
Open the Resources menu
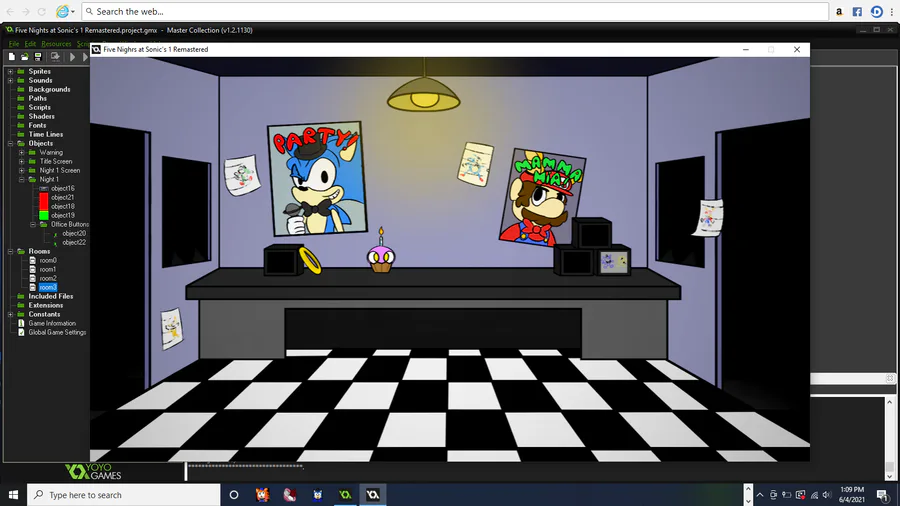pos(56,44)
